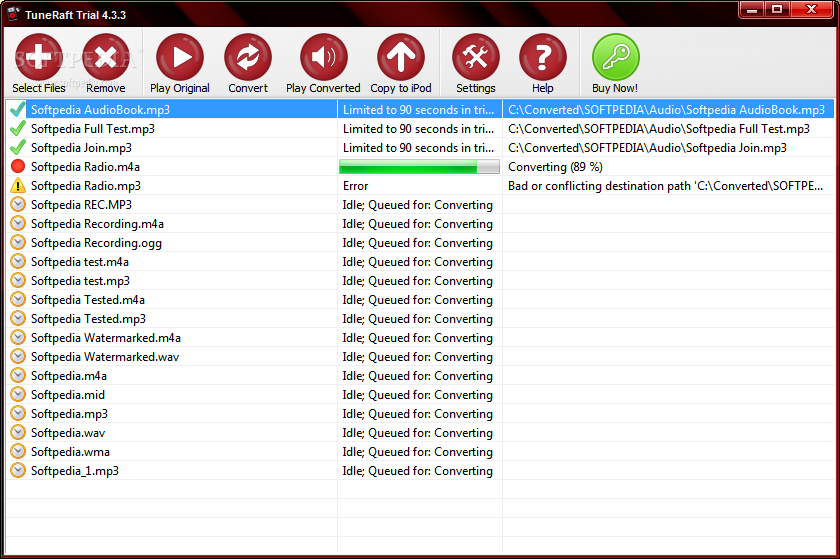The height and width of the screenshot is (559, 840).
Task: Click the queued status for Softpedia REC.MP3
Action: pyautogui.click(x=417, y=205)
